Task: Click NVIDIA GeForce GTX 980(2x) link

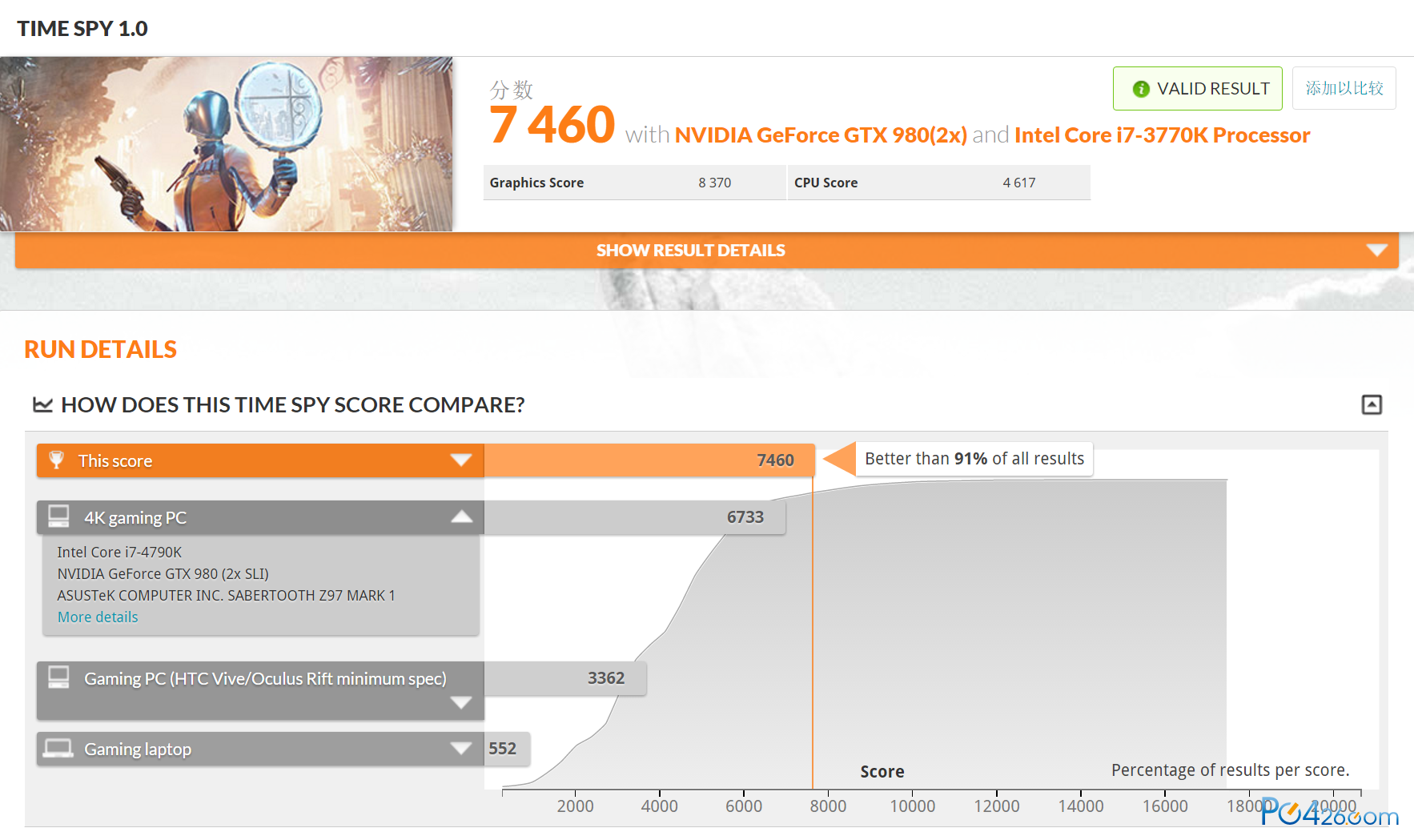Action: coord(821,135)
